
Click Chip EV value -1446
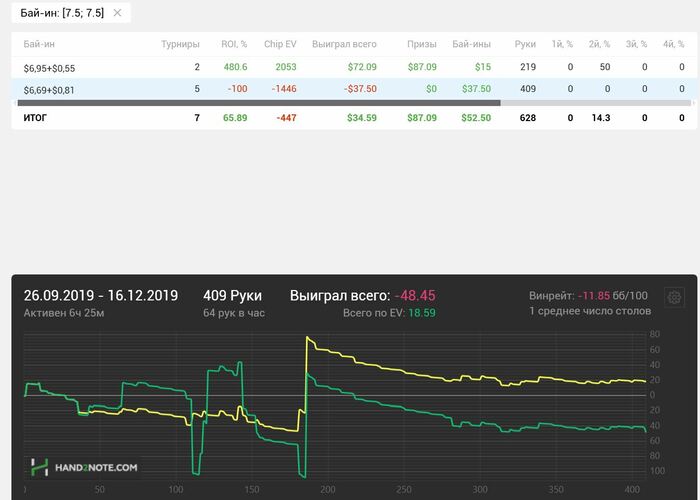pyautogui.click(x=284, y=89)
